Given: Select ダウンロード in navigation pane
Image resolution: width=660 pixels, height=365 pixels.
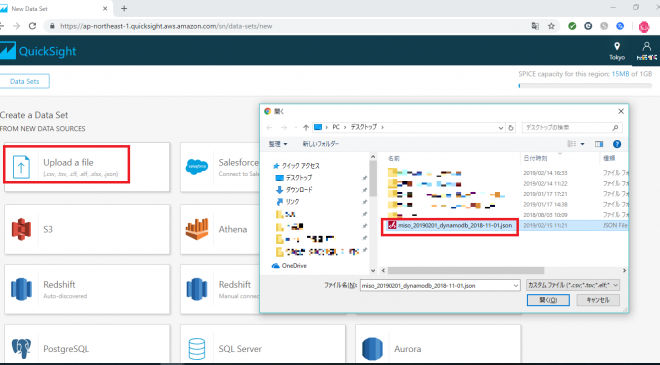Looking at the screenshot, I should point(294,190).
